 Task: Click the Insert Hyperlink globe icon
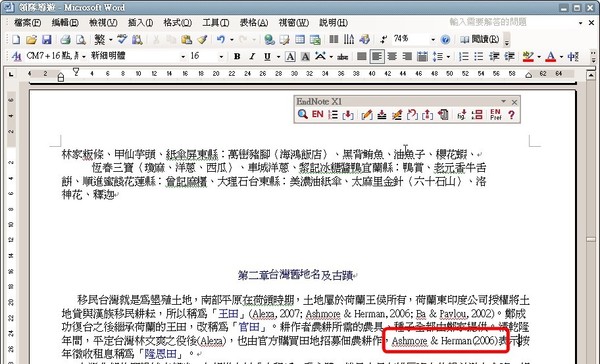tap(269, 39)
